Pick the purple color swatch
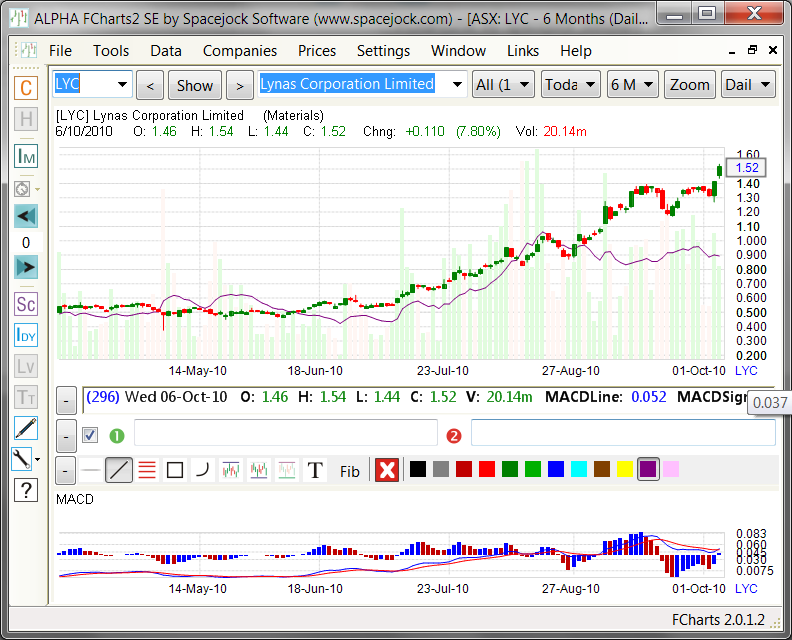792x640 pixels. point(648,469)
